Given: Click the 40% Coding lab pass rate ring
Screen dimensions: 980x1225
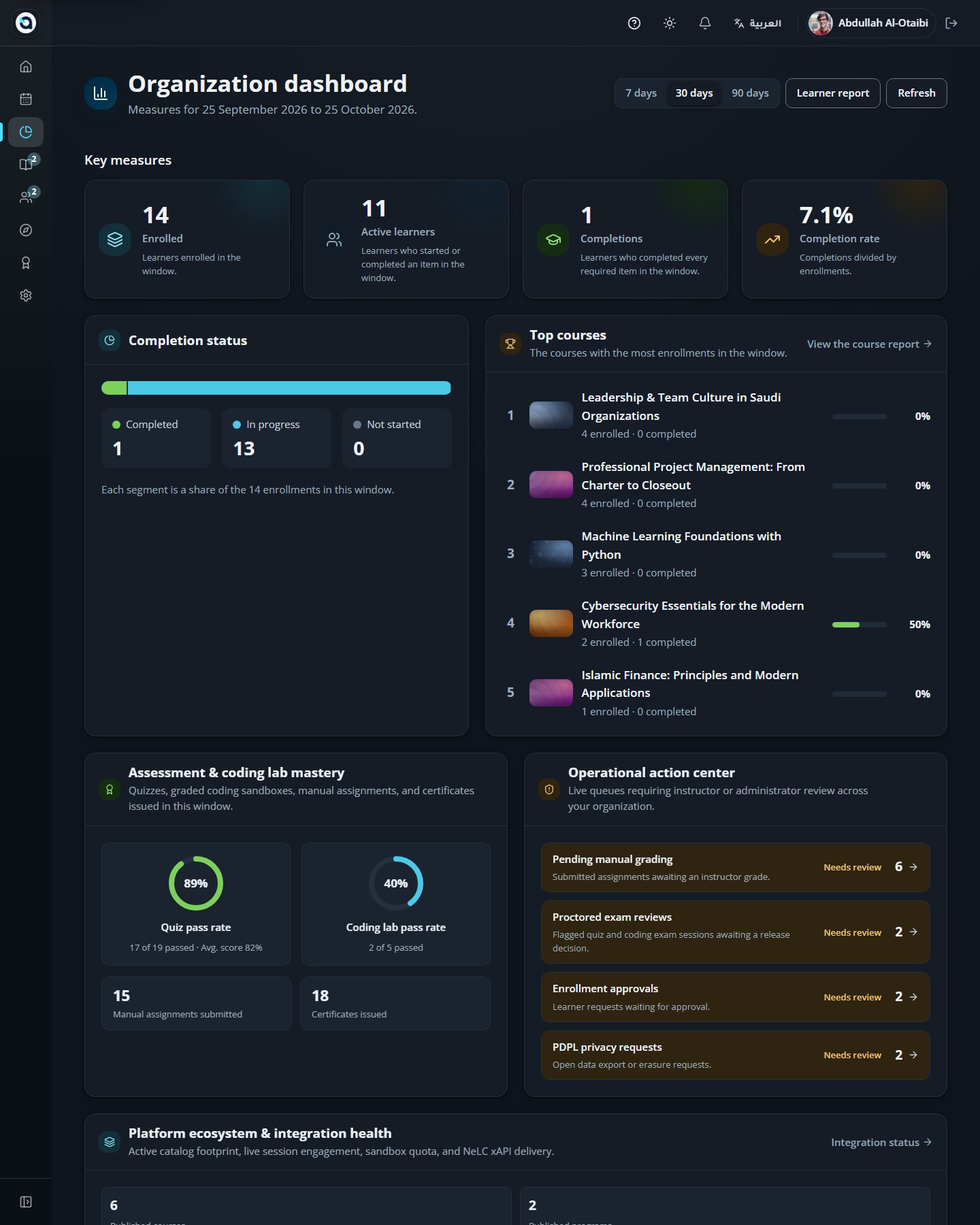Looking at the screenshot, I should click(x=396, y=883).
